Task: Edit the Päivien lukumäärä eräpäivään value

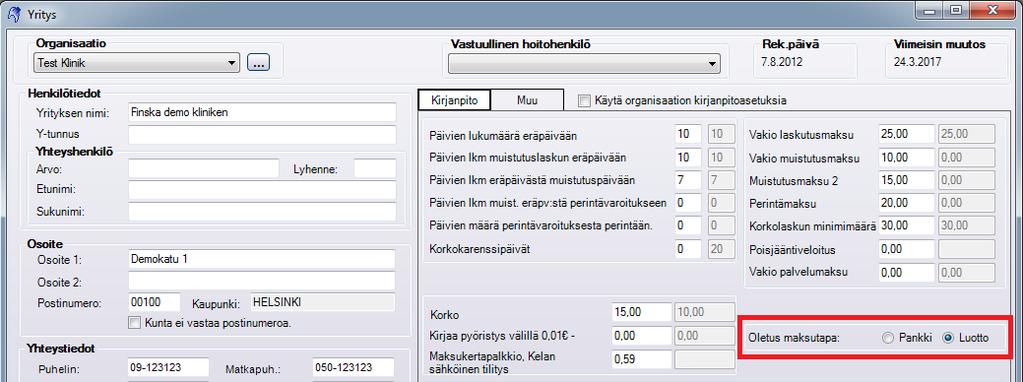Action: coord(688,135)
